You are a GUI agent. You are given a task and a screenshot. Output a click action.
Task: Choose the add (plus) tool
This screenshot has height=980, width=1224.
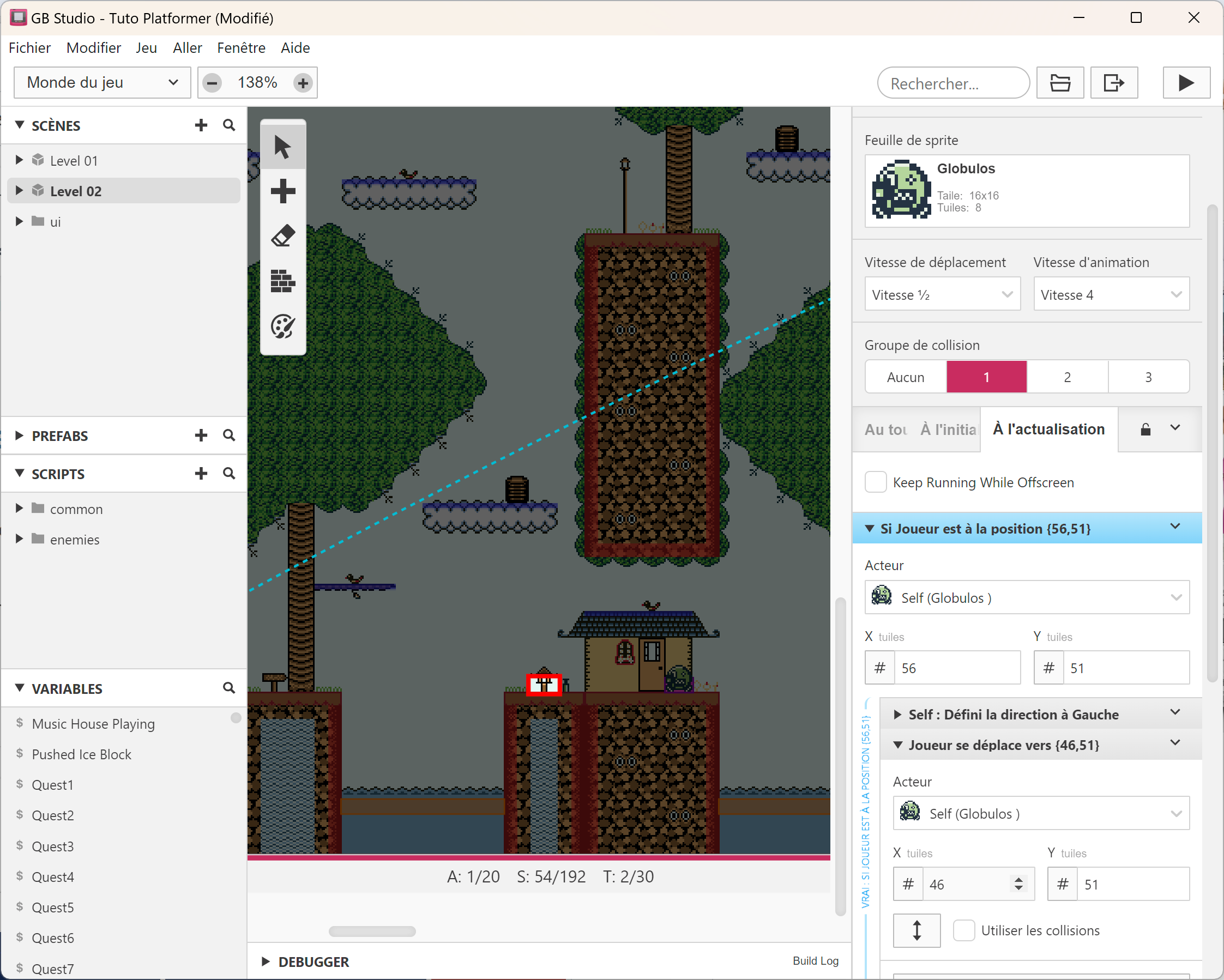282,191
